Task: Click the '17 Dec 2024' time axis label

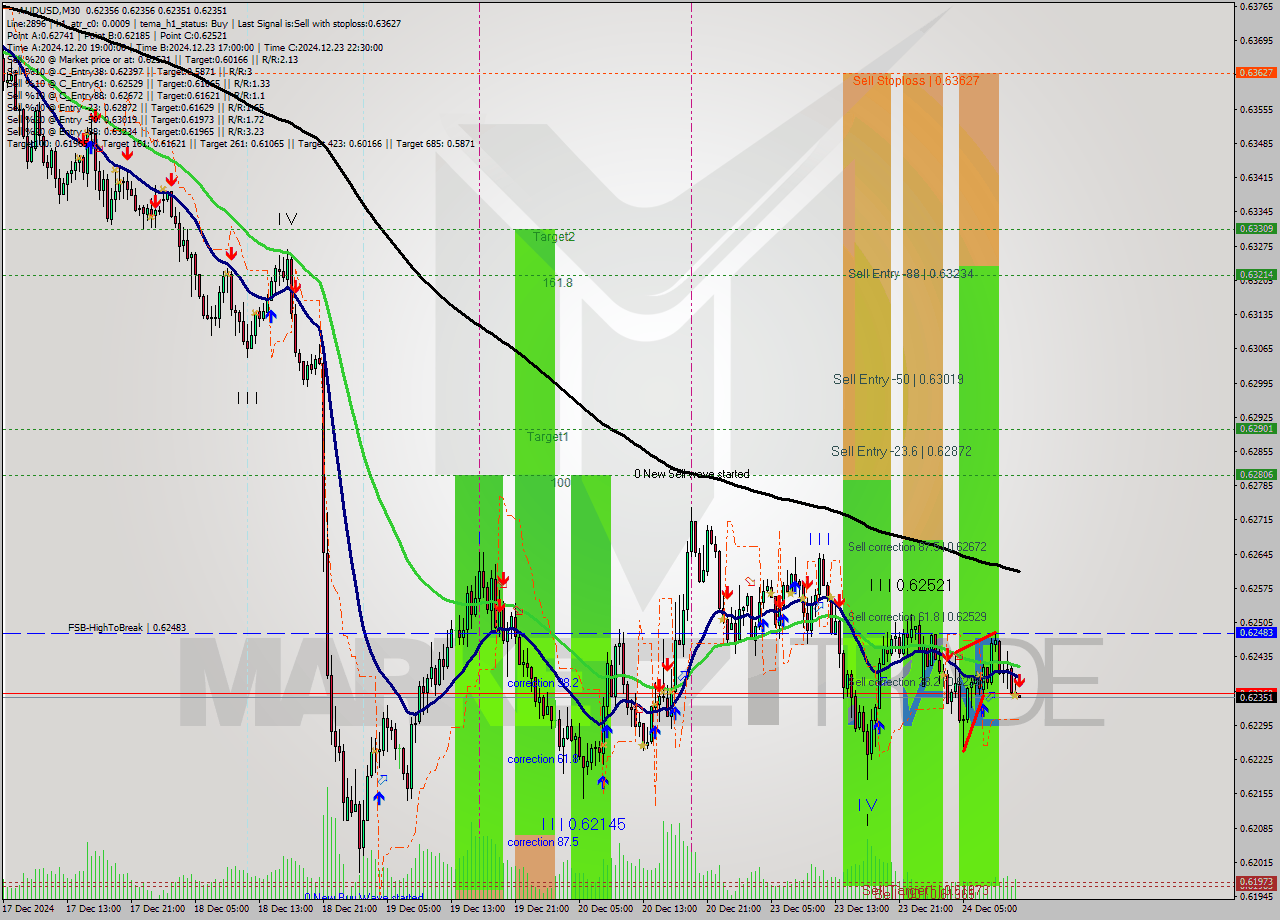Action: [30, 910]
